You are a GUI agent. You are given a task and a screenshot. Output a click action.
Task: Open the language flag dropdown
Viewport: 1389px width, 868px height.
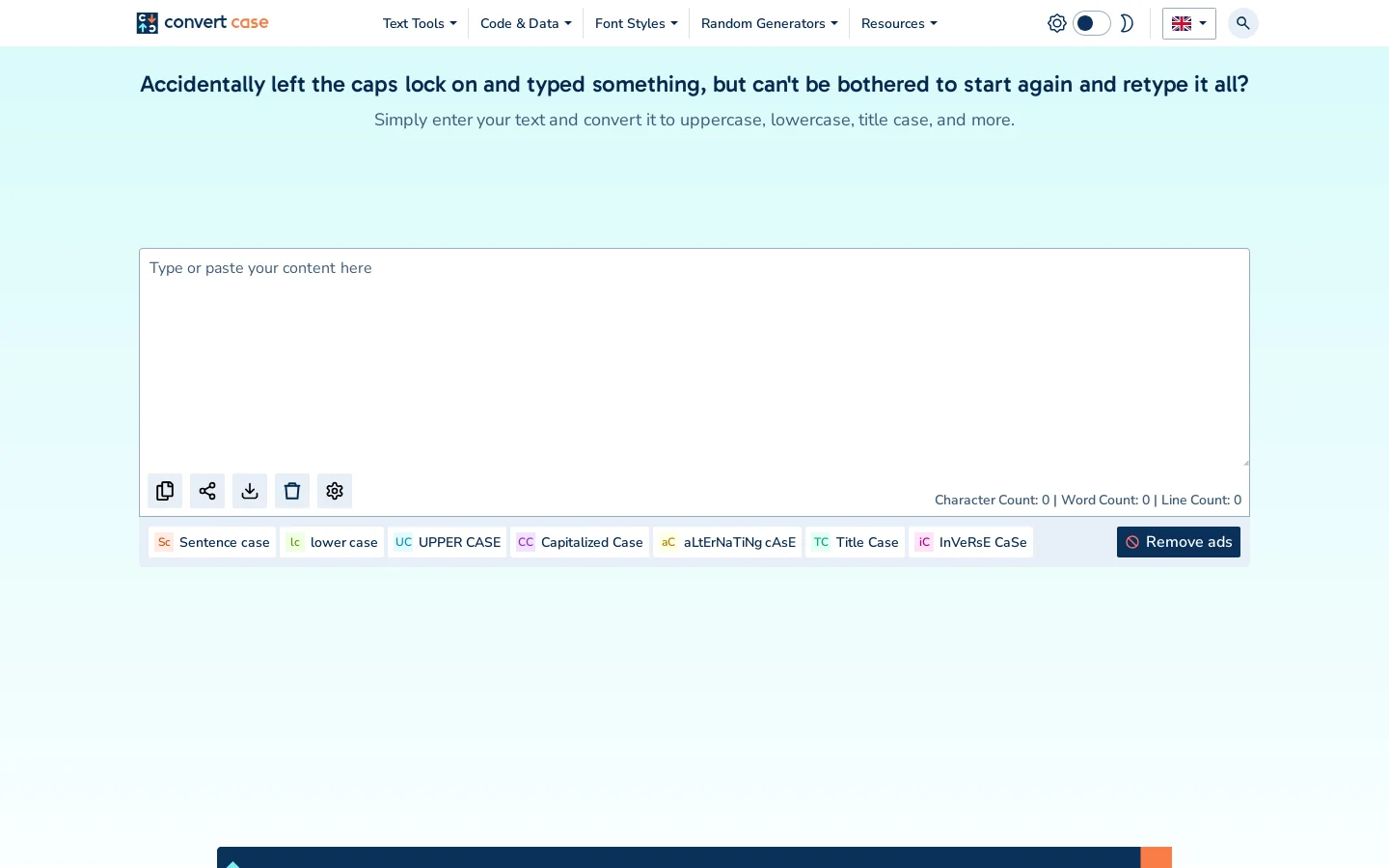click(x=1189, y=23)
